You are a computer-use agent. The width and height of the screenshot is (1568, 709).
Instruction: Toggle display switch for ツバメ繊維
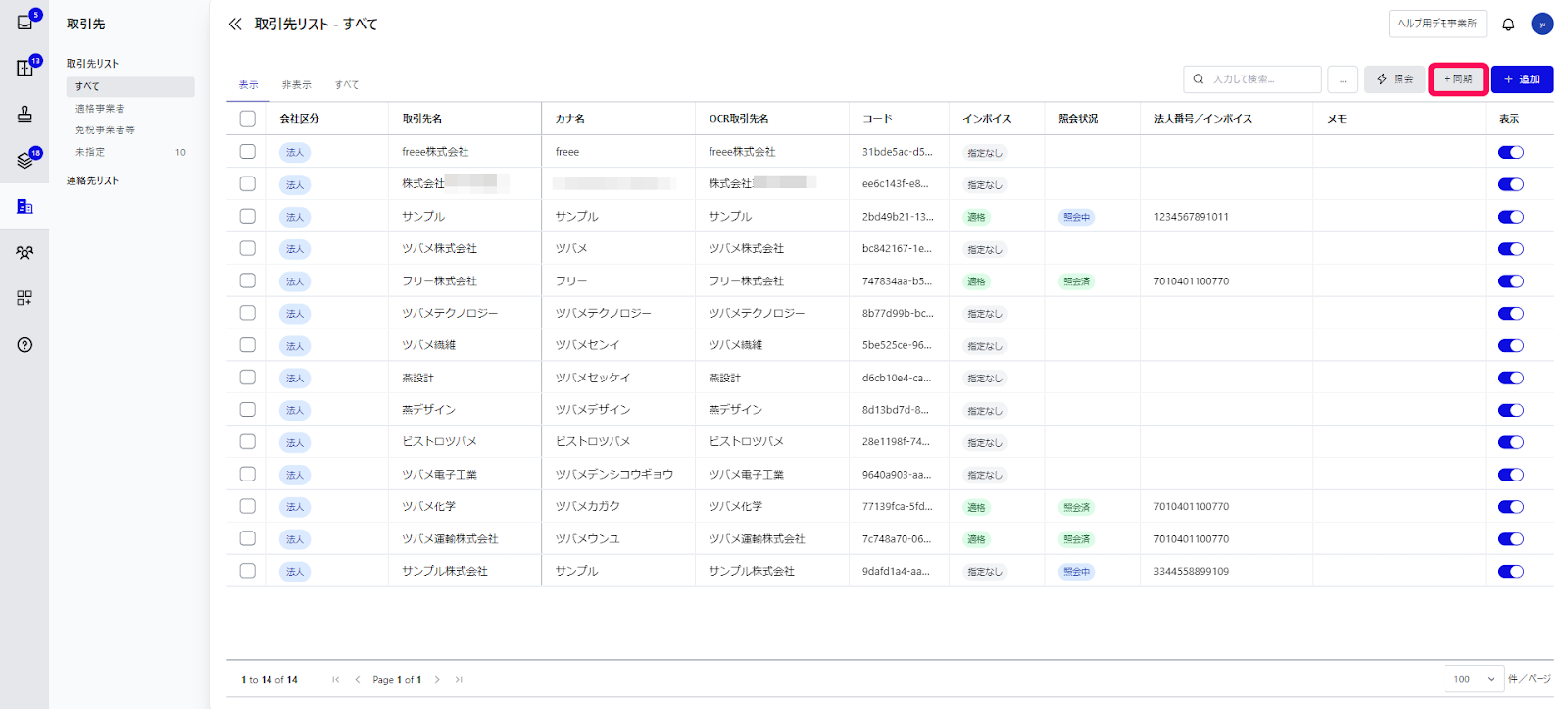[x=1511, y=345]
